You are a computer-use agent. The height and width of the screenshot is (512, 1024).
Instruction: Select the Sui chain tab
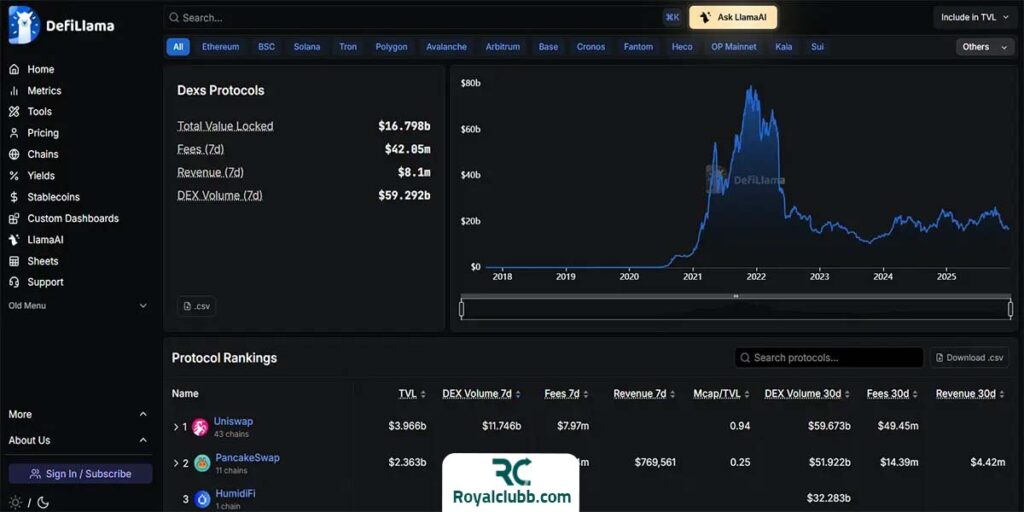click(x=817, y=47)
